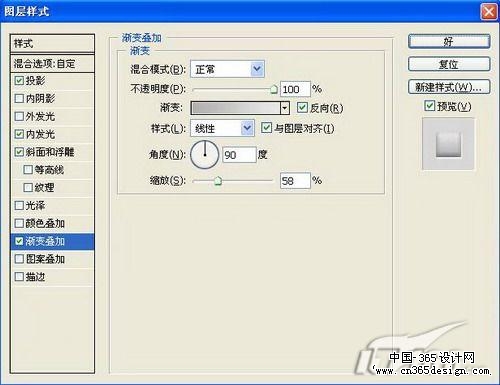Click the gradient color bar
Viewport: 500px width, 385px height.
pyautogui.click(x=235, y=108)
